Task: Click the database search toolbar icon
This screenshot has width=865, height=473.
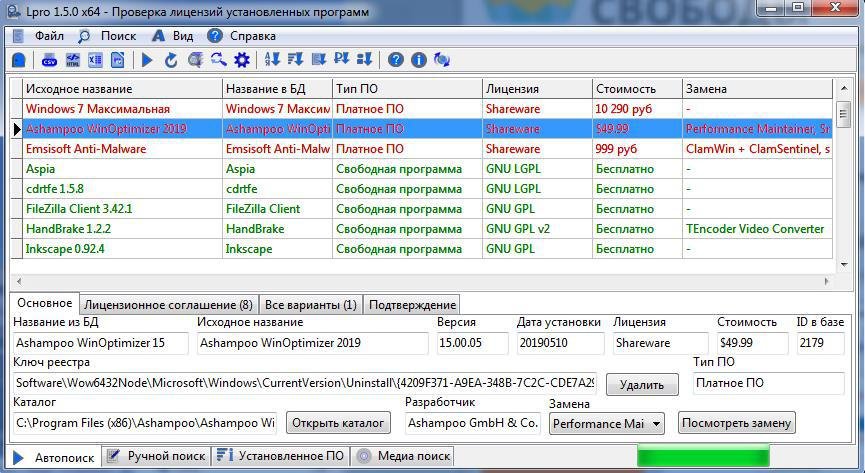Action: coord(195,60)
